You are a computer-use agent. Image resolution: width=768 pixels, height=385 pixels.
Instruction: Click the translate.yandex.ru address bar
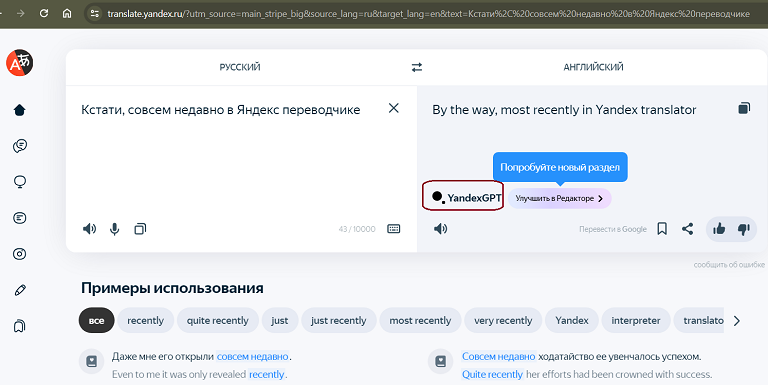(426, 14)
